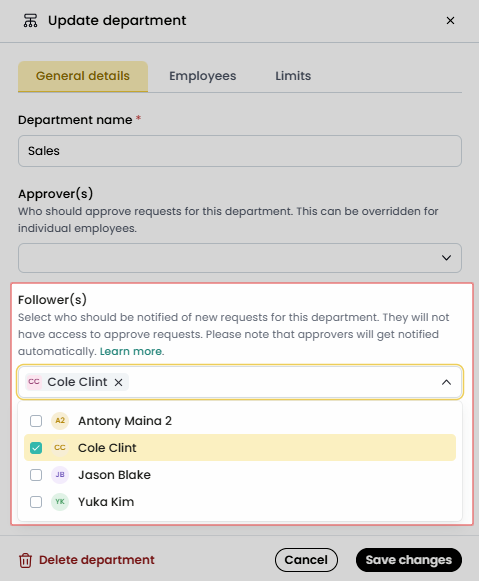Image resolution: width=479 pixels, height=581 pixels.
Task: Tick the Jason Blake checkbox
Action: coord(36,475)
